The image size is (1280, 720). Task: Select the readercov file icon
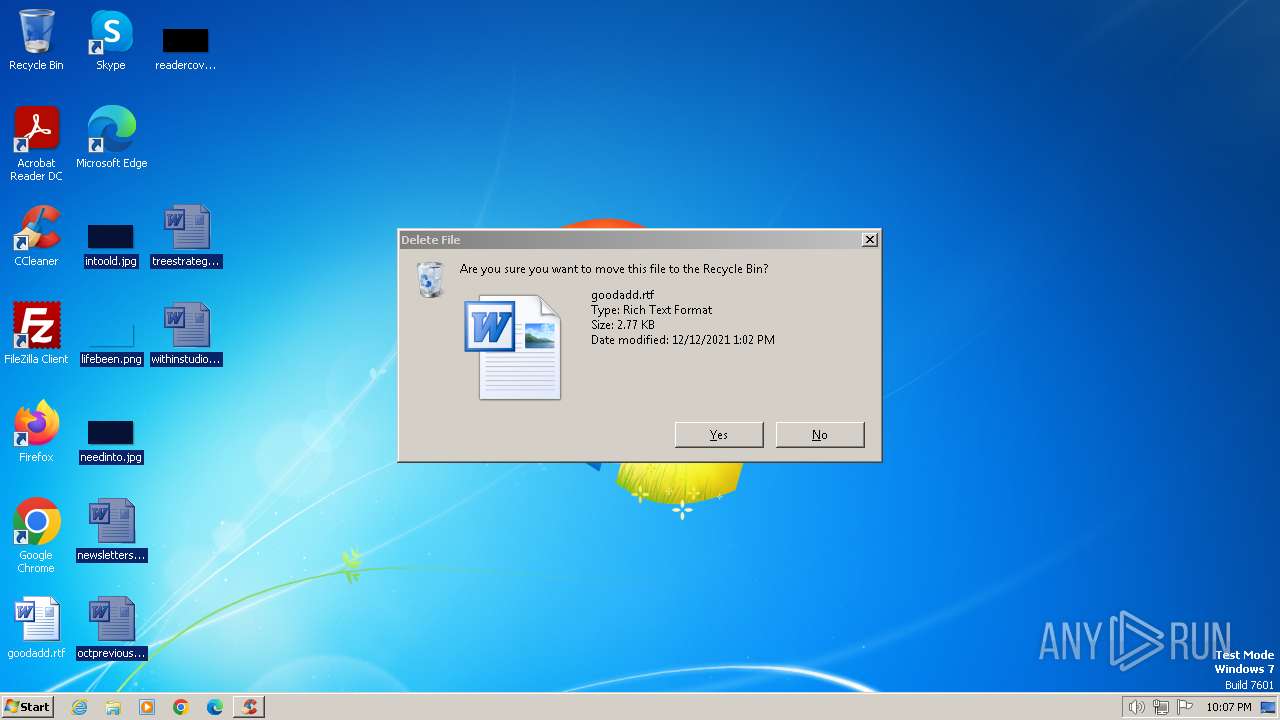pyautogui.click(x=185, y=48)
